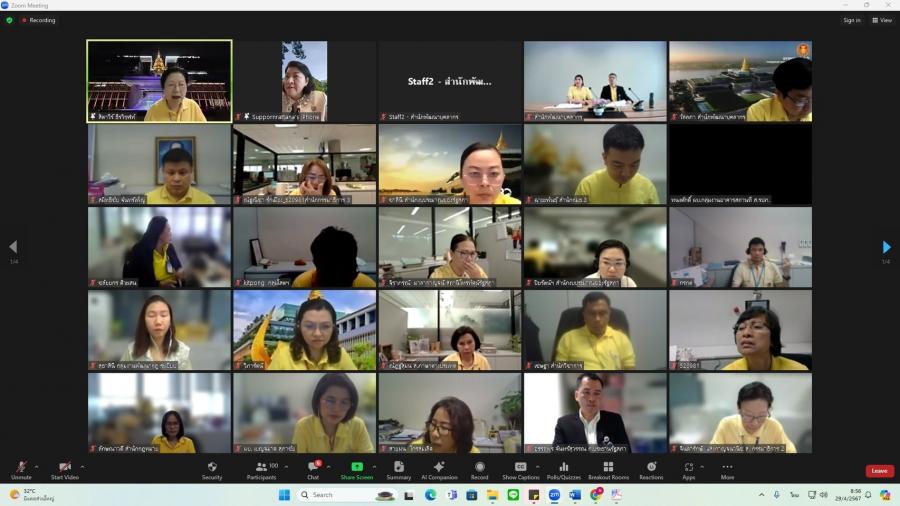Click the green Share Screen button
This screenshot has height=506, width=900.
click(x=357, y=469)
